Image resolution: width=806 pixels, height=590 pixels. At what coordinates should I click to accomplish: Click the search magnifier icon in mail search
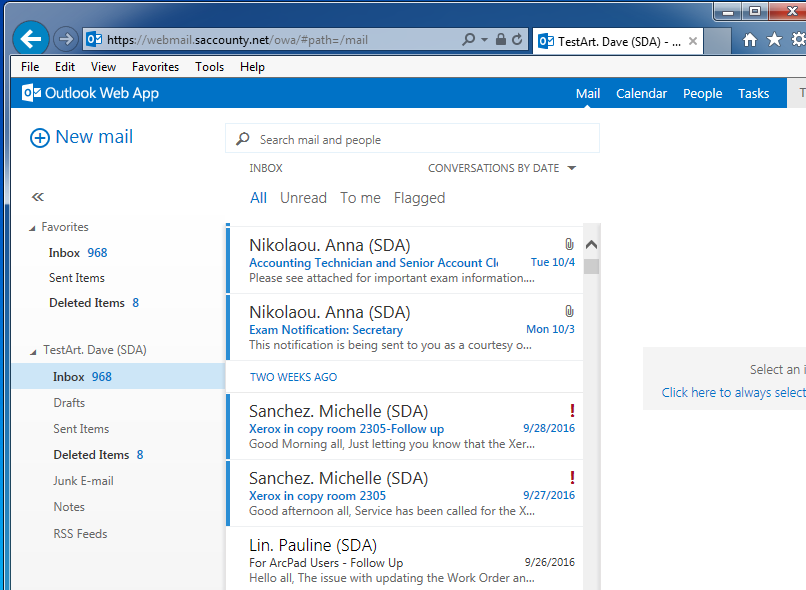(243, 139)
